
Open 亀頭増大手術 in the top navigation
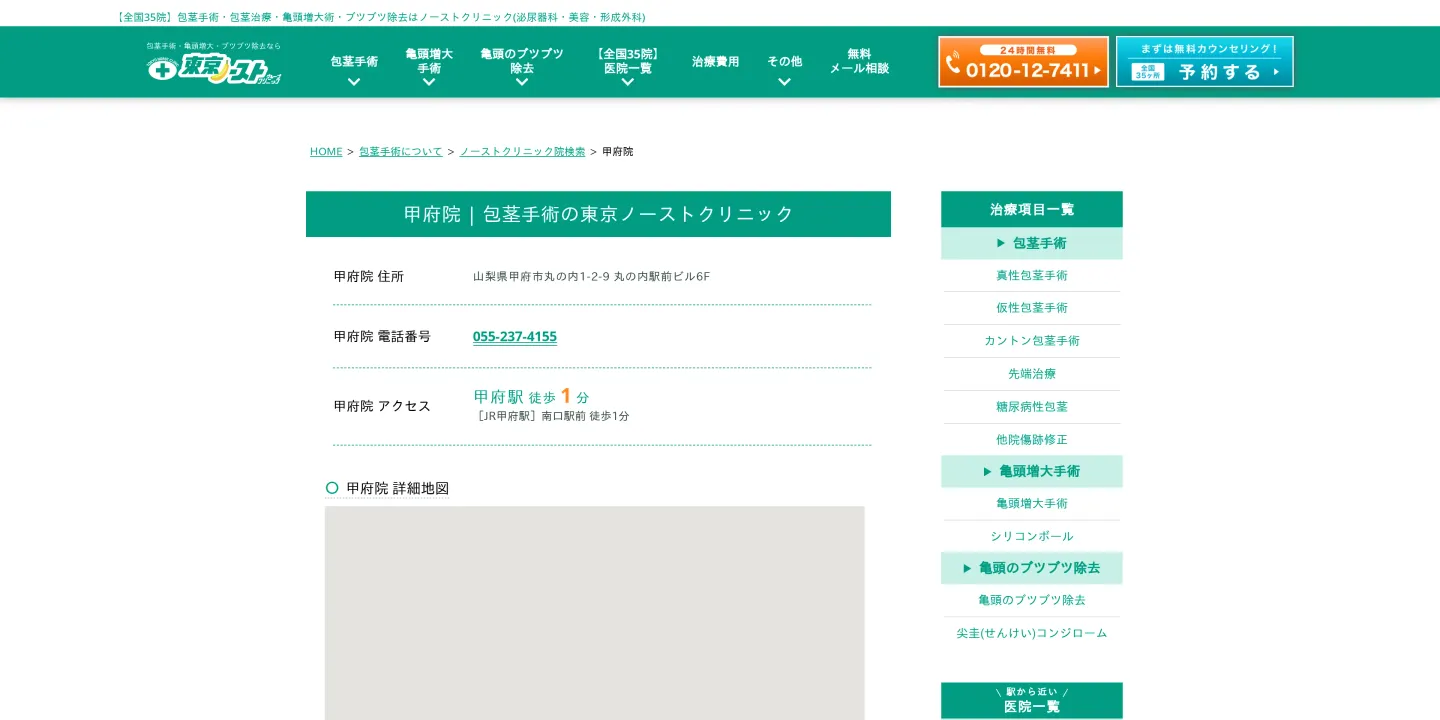pos(429,61)
